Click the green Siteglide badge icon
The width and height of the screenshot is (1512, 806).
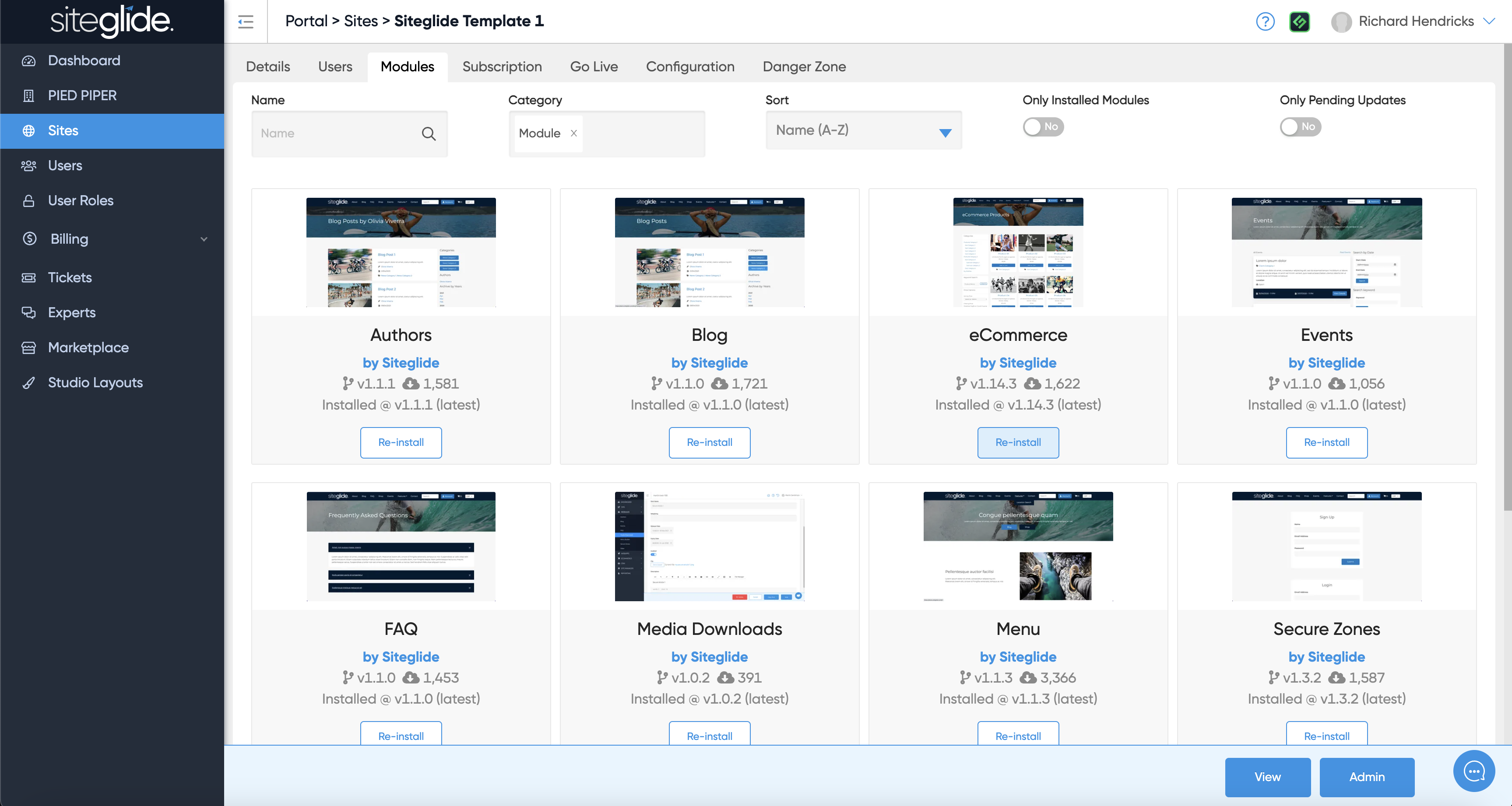tap(1299, 22)
